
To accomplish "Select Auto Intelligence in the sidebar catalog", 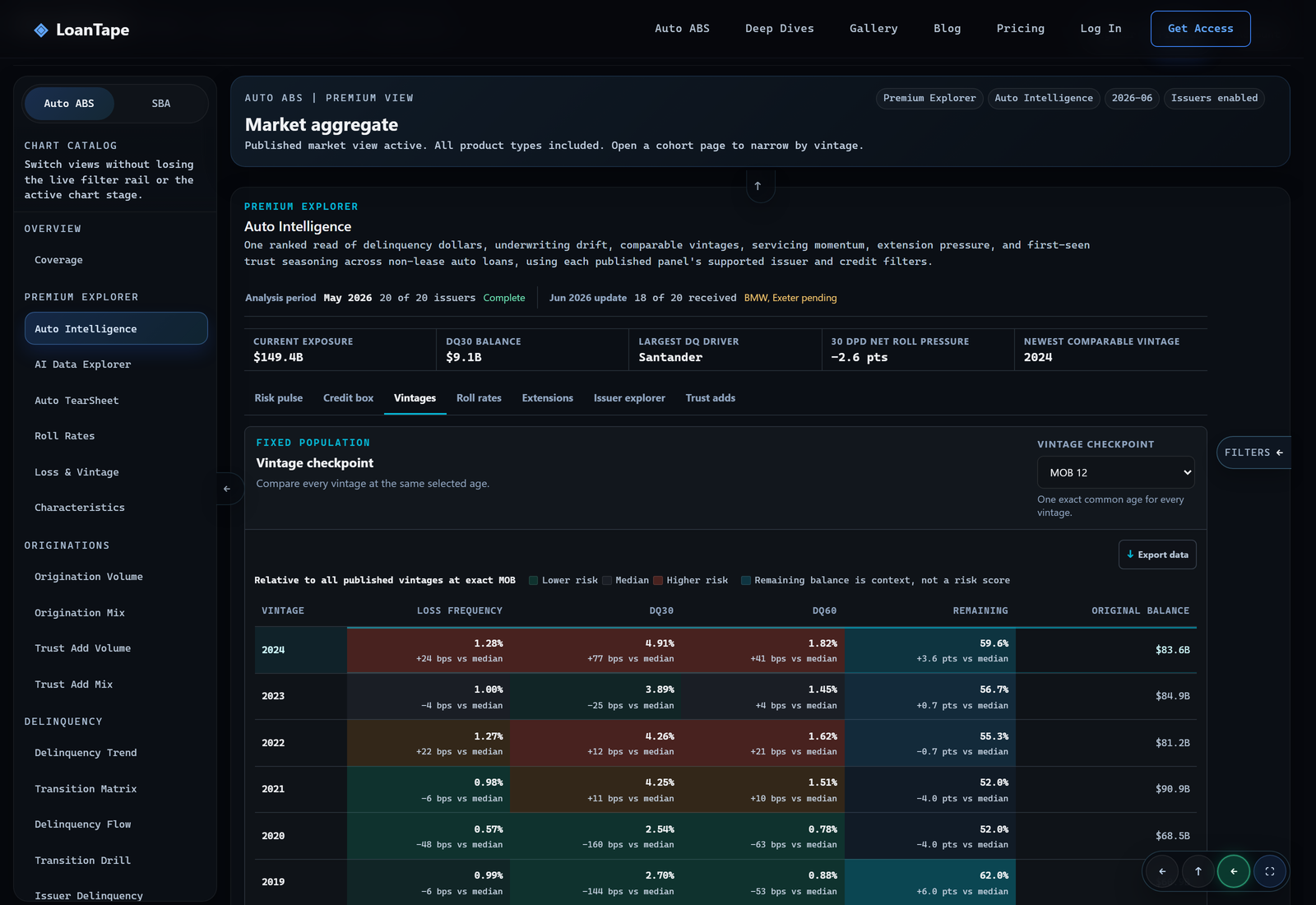I will click(x=116, y=329).
